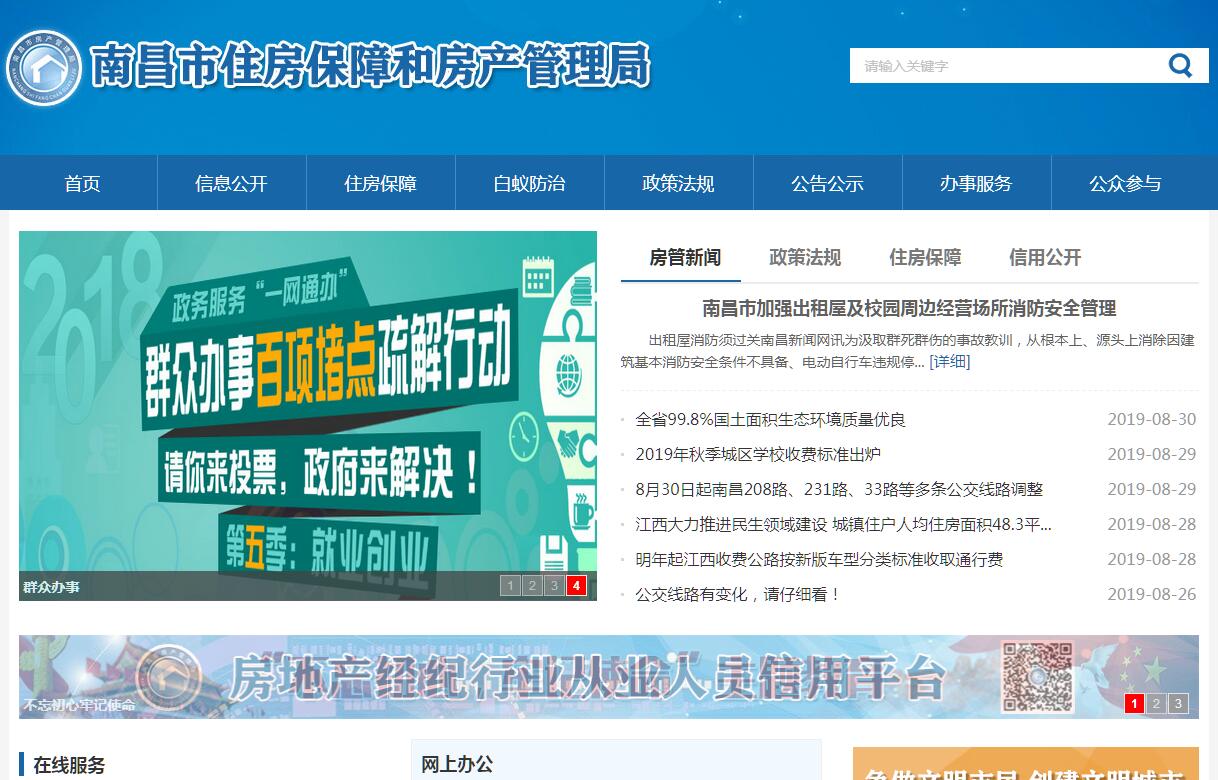Click the QR code on credit platform banner
The width and height of the screenshot is (1218, 780).
(1037, 676)
